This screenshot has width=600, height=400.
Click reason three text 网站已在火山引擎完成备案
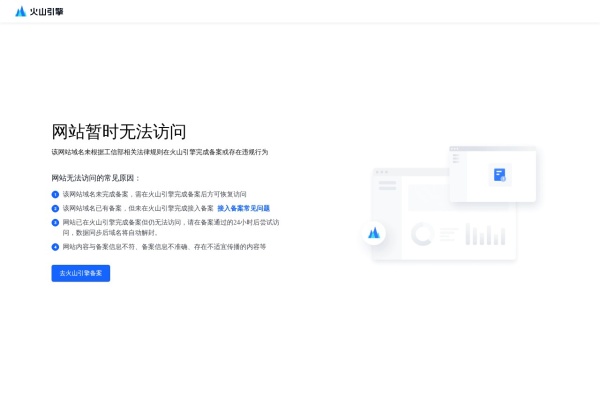coord(171,227)
